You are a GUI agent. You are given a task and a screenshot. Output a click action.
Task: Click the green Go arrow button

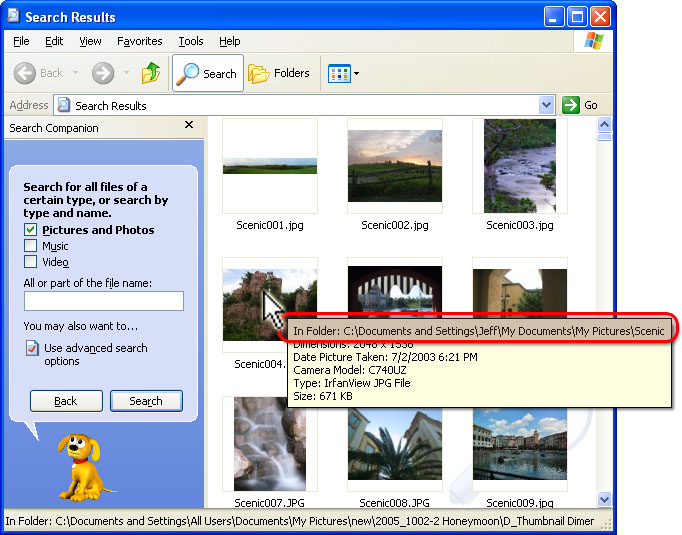tap(572, 105)
